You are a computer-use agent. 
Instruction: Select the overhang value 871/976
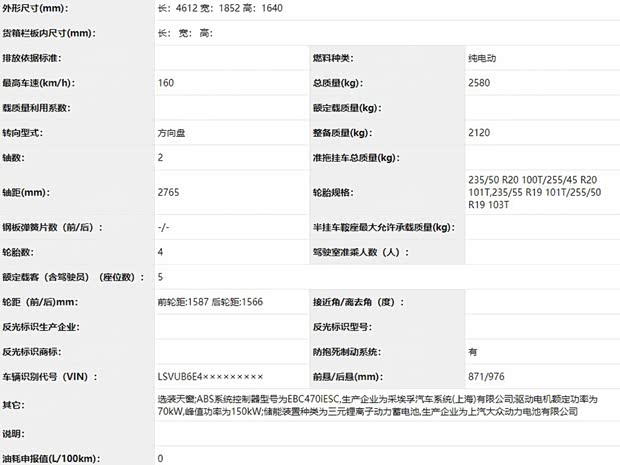[x=486, y=376]
